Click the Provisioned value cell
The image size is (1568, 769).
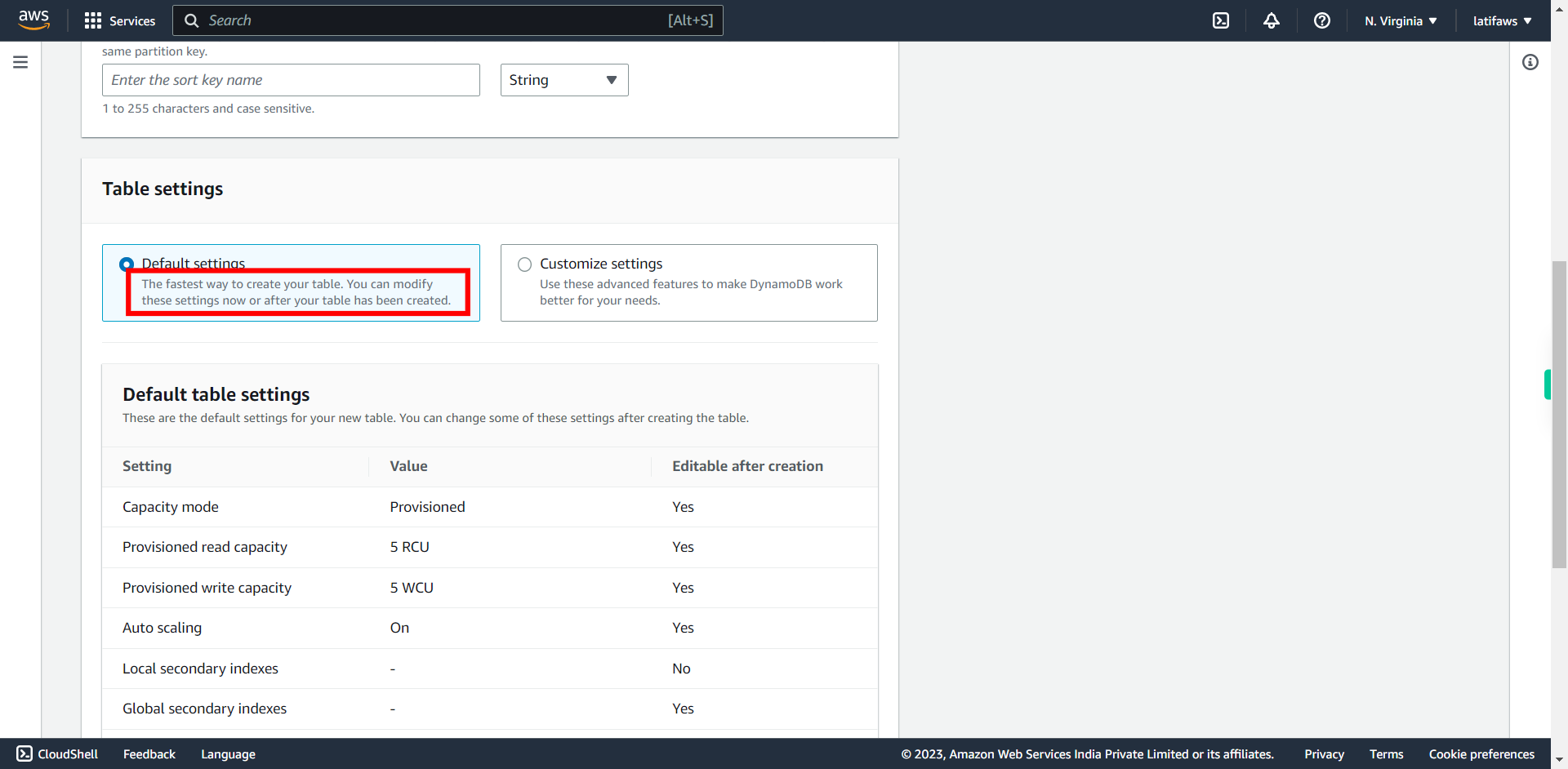click(x=427, y=507)
